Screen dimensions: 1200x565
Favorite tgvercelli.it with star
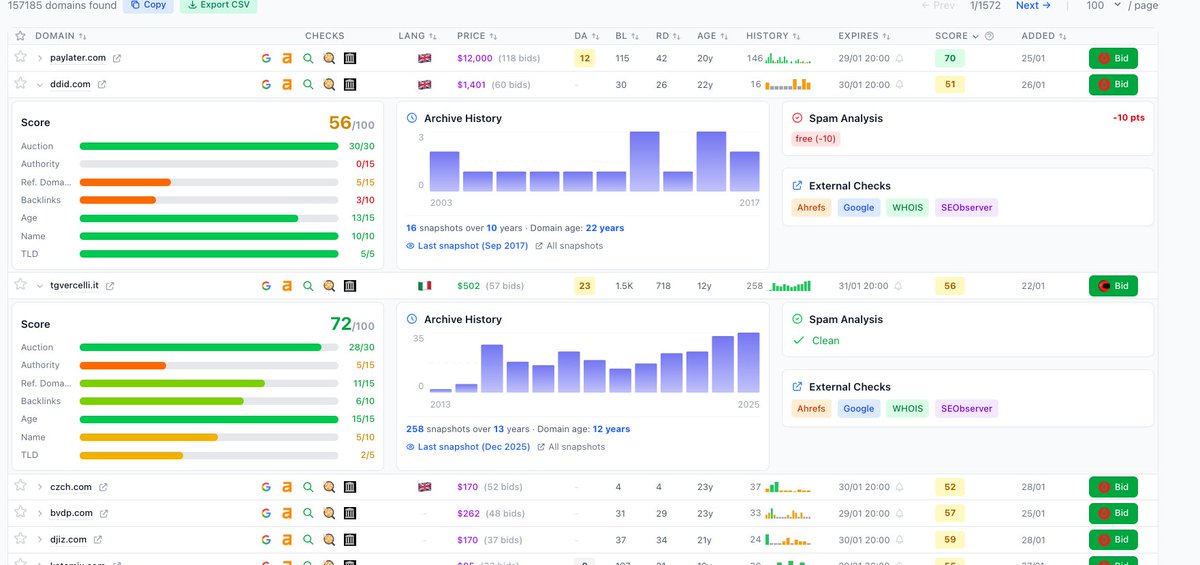[x=20, y=284]
